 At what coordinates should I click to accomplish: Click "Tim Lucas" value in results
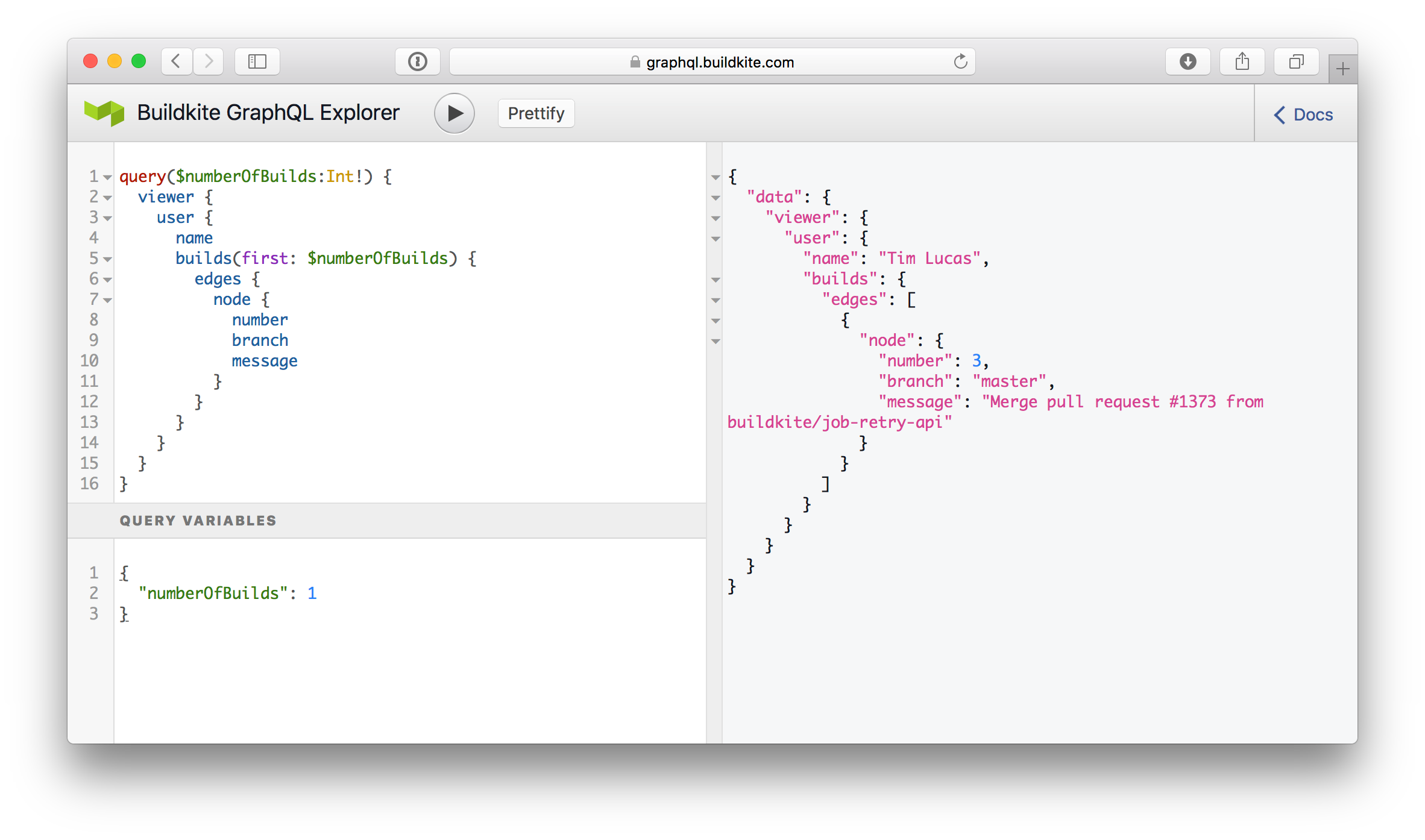tap(930, 259)
